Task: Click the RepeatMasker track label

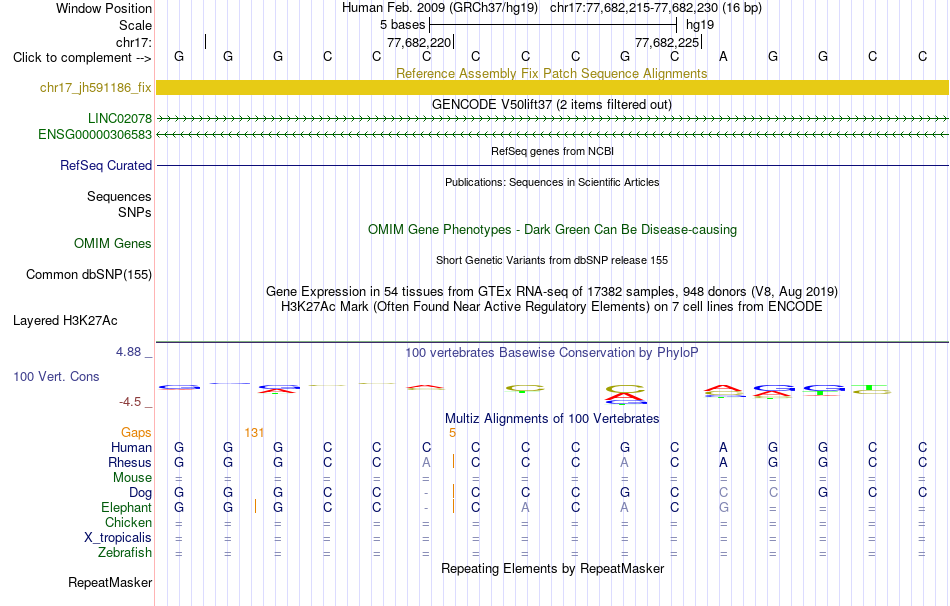Action: (110, 582)
